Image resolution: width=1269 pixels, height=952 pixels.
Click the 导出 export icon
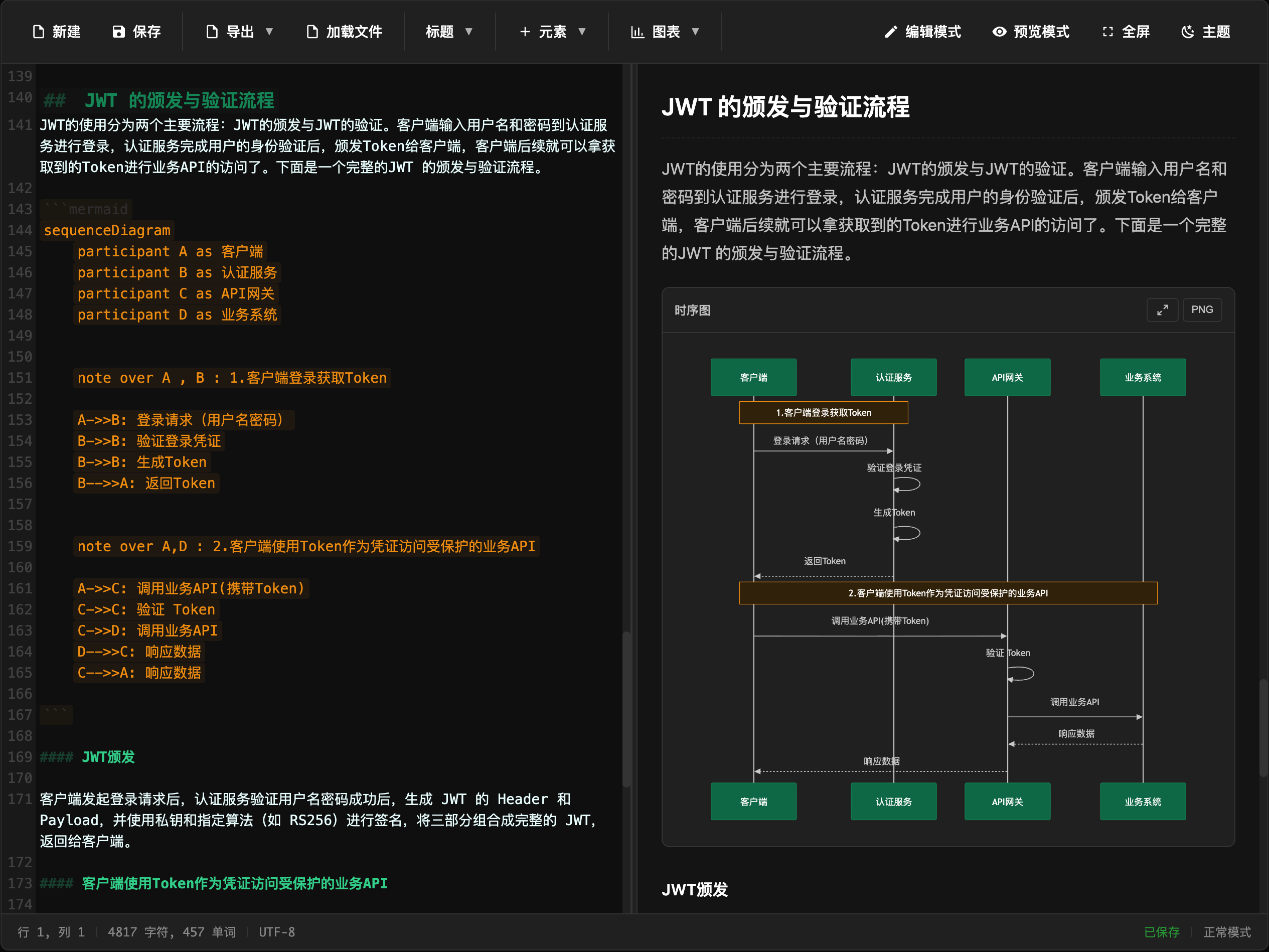click(x=212, y=32)
